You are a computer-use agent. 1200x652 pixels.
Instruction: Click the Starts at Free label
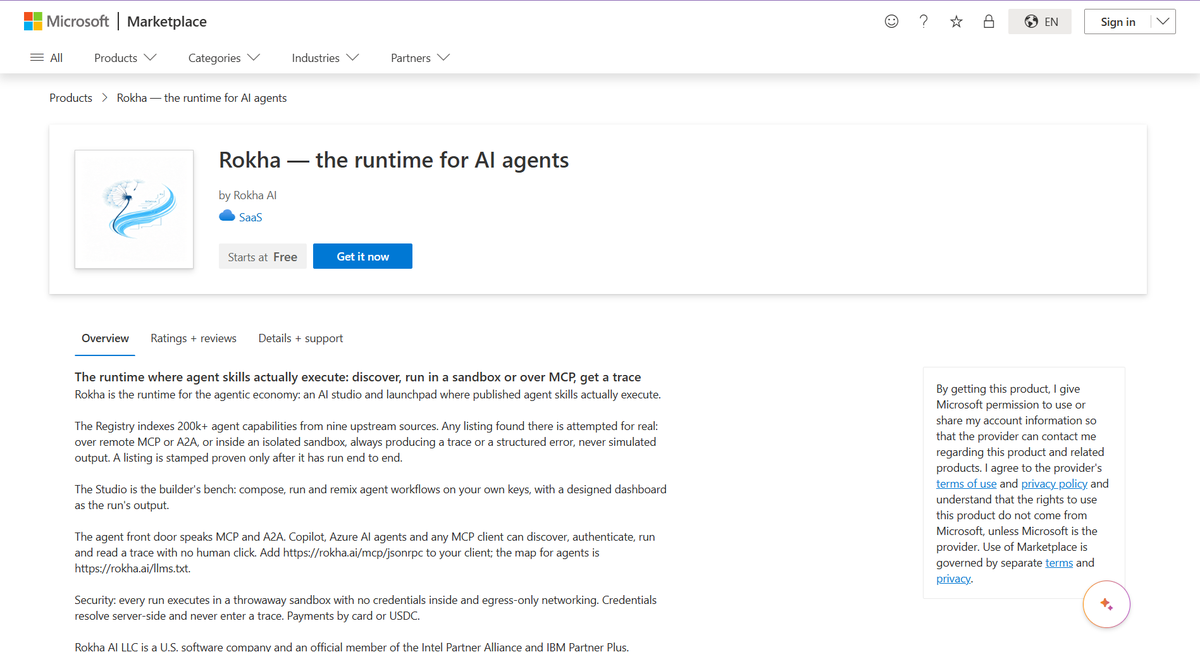[262, 257]
